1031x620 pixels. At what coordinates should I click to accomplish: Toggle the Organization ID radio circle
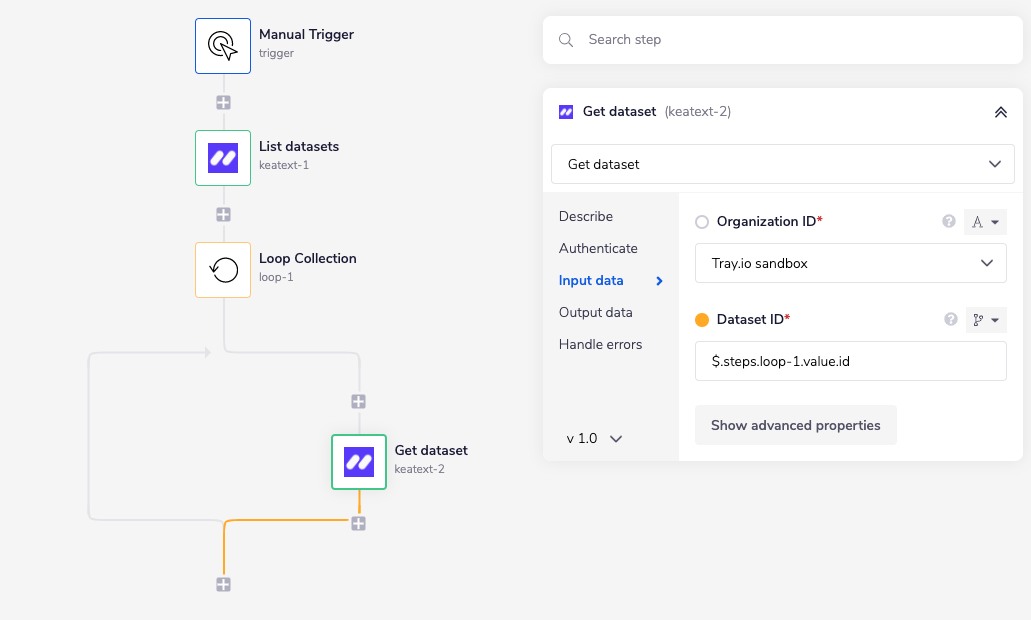pos(702,222)
